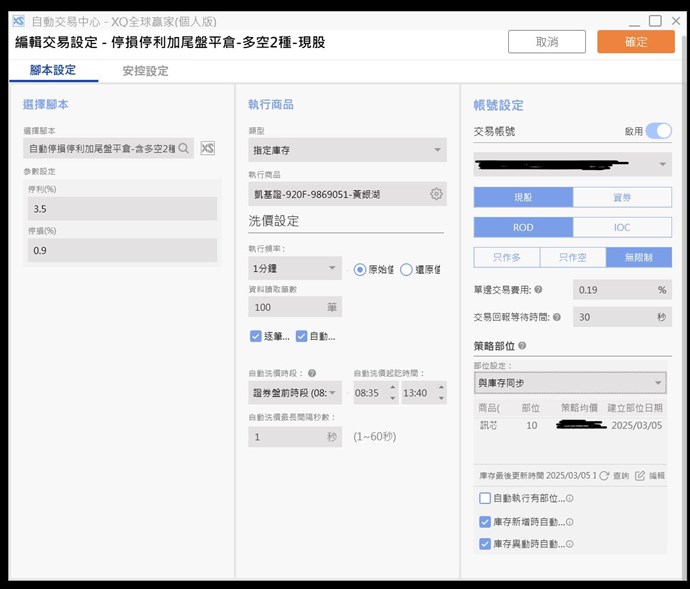Check the 自動執行有部位 checkbox

click(485, 498)
